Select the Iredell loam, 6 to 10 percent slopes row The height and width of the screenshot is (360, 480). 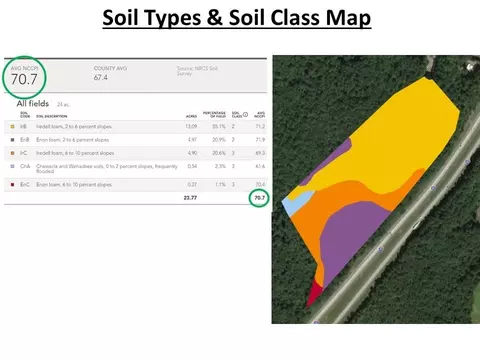pyautogui.click(x=135, y=153)
